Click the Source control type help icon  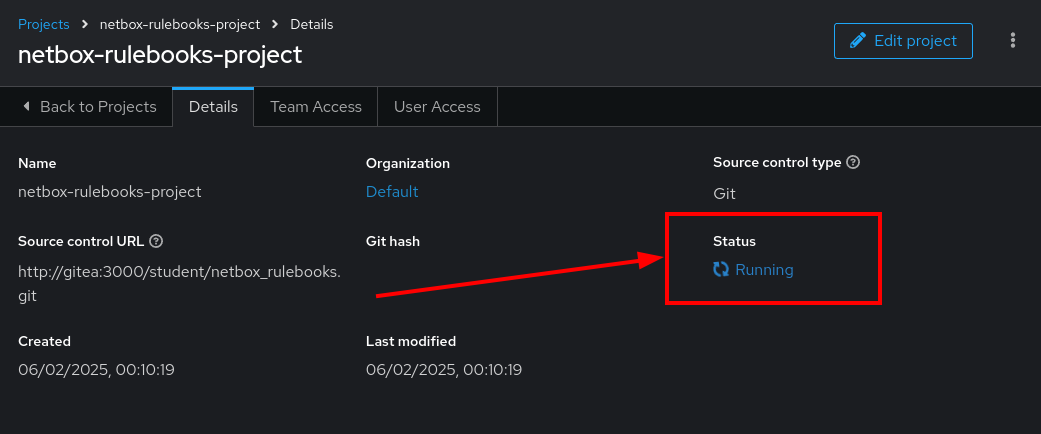click(854, 163)
